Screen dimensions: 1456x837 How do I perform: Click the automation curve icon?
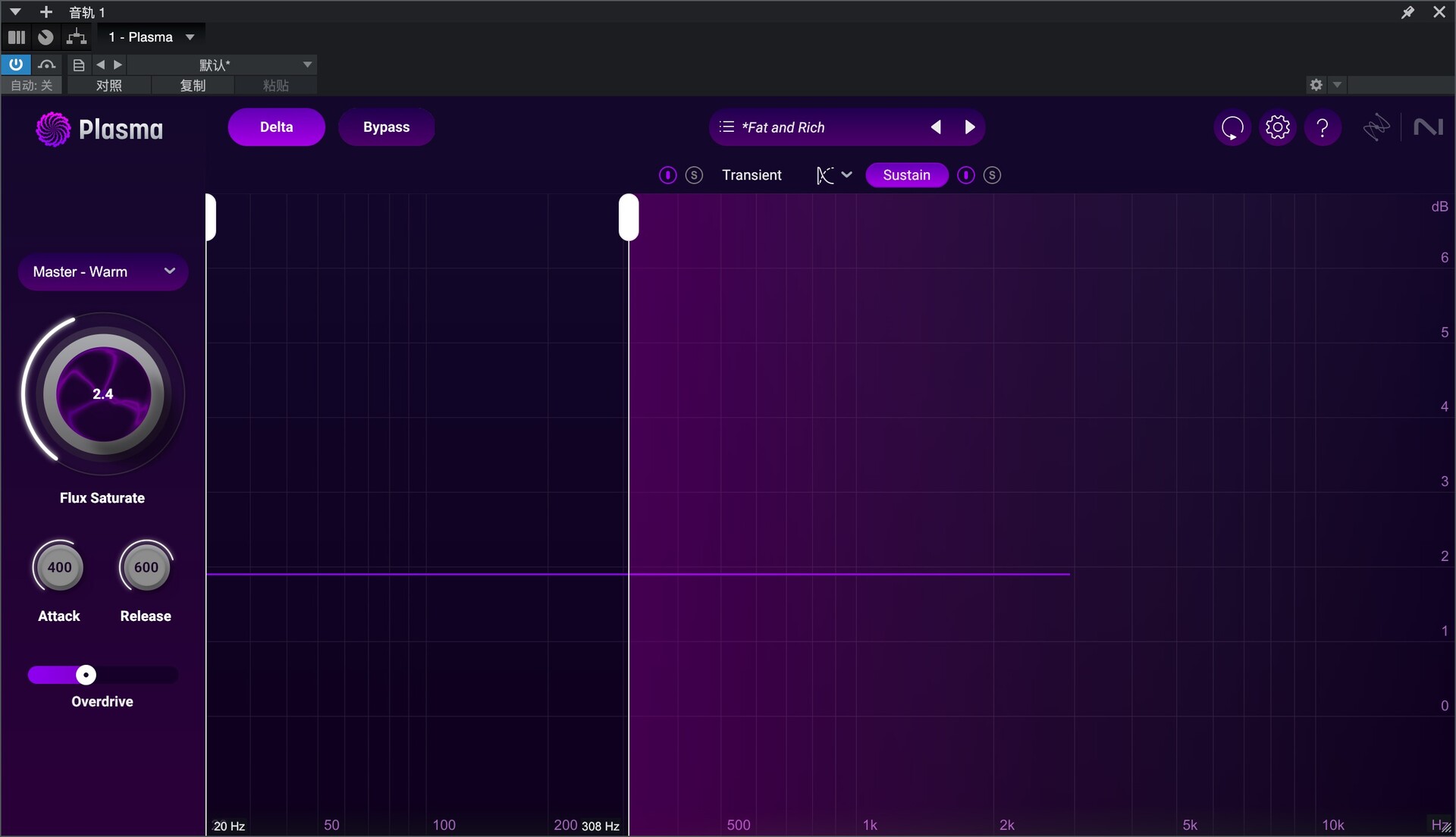pyautogui.click(x=46, y=64)
